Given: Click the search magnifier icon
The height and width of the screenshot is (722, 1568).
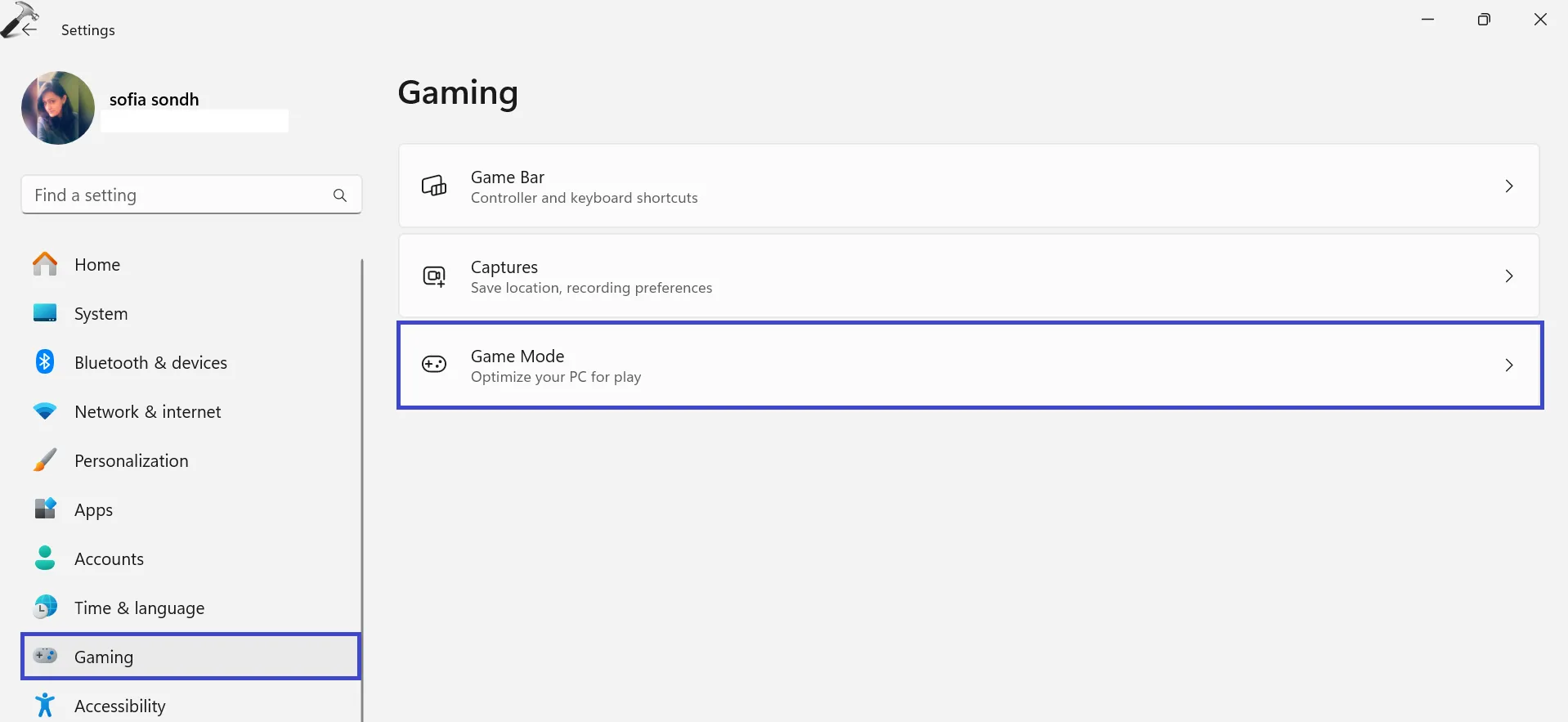Looking at the screenshot, I should (x=340, y=195).
